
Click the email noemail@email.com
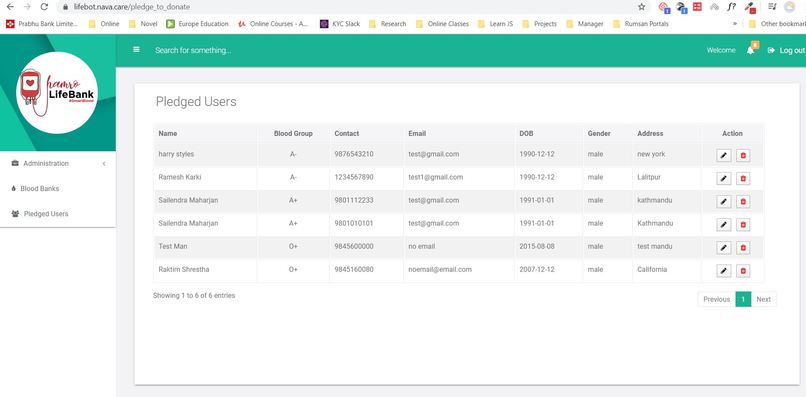pos(440,269)
